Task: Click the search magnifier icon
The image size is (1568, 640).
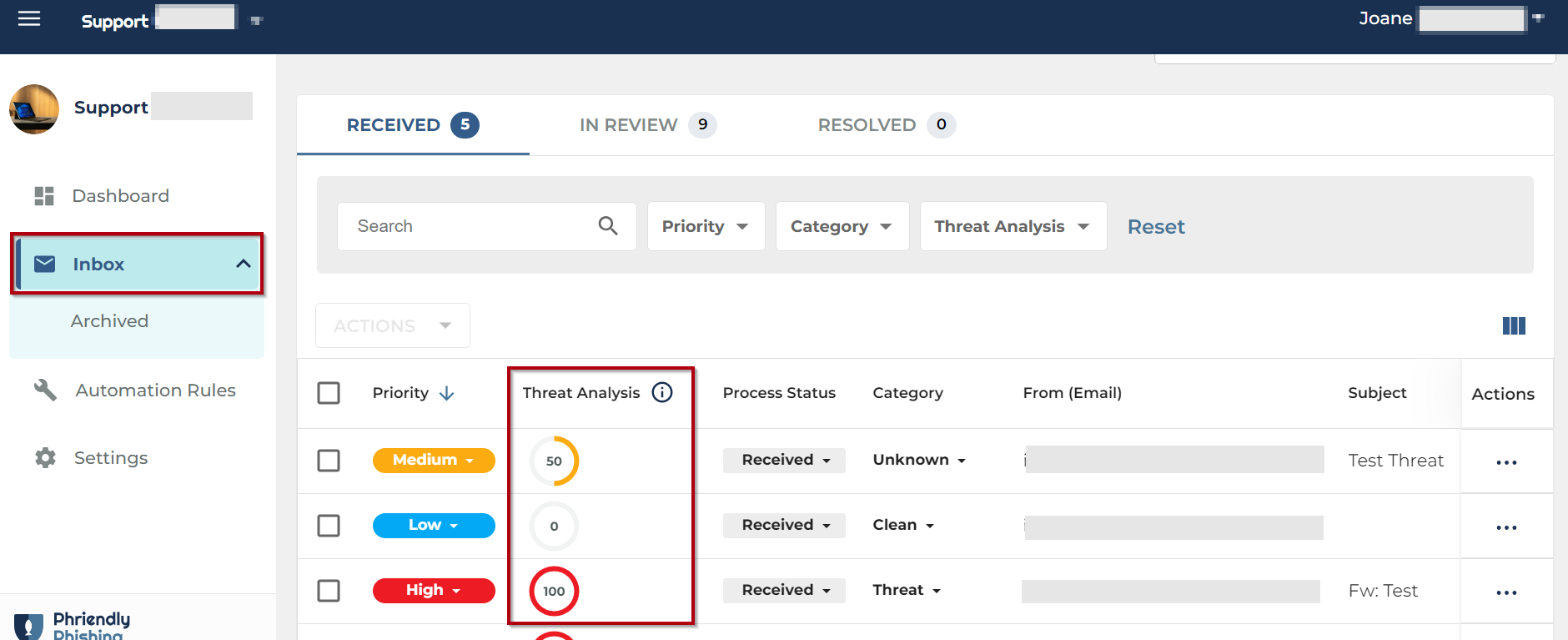Action: (608, 225)
